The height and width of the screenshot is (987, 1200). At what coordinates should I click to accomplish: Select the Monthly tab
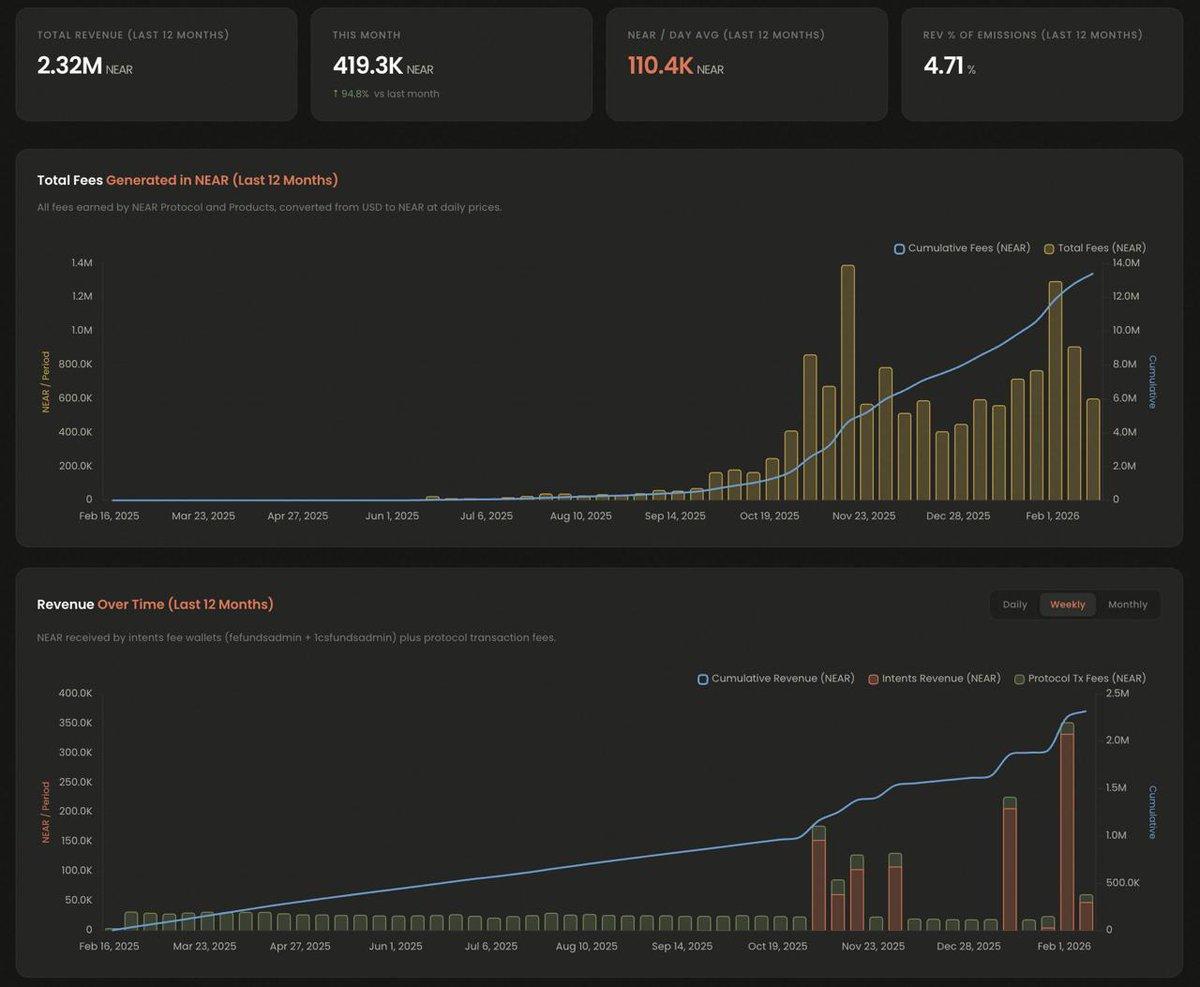(1127, 604)
